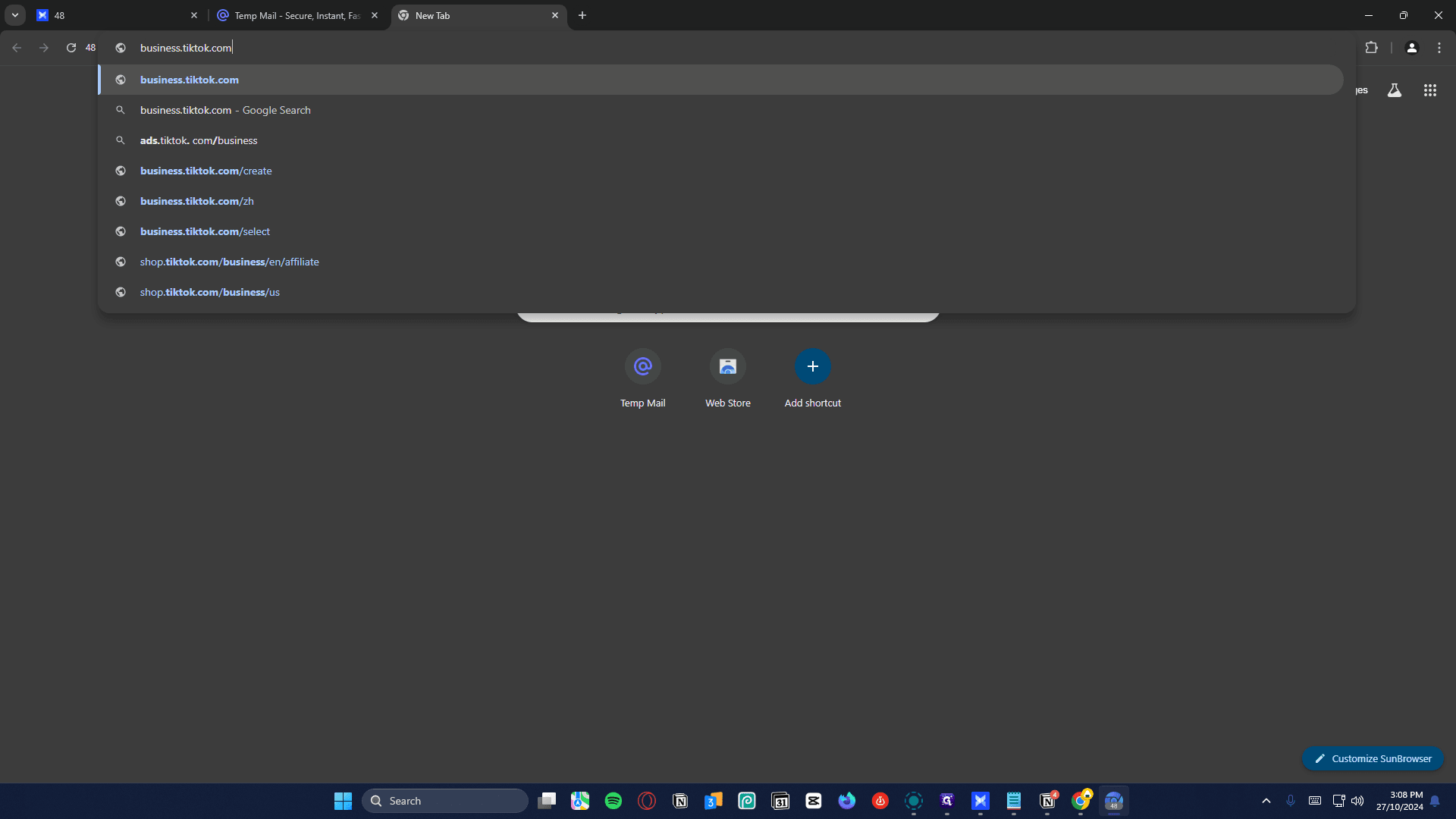1456x819 pixels.
Task: Open the Labs flask icon
Action: tap(1394, 90)
